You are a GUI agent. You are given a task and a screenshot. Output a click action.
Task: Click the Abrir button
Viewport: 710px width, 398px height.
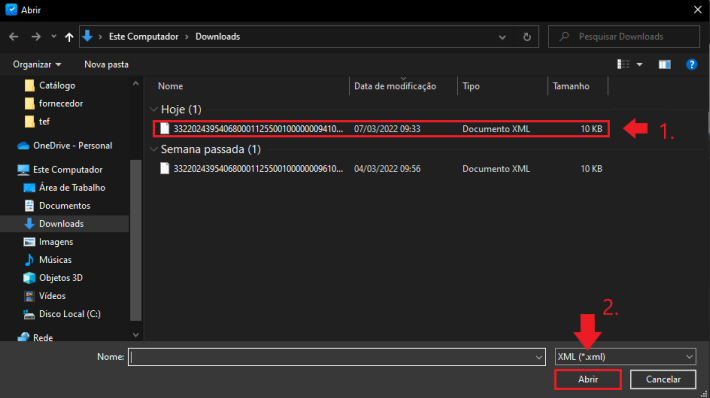point(588,379)
